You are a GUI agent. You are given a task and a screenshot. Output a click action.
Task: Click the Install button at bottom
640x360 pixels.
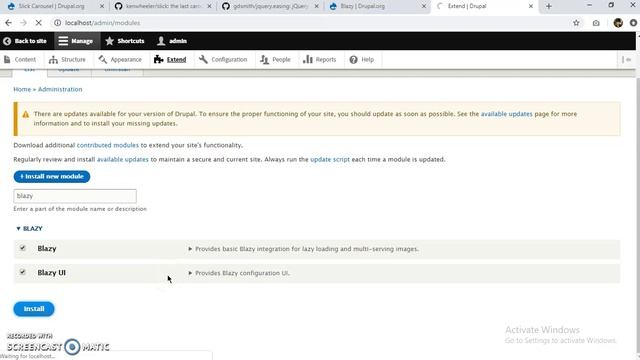(34, 309)
